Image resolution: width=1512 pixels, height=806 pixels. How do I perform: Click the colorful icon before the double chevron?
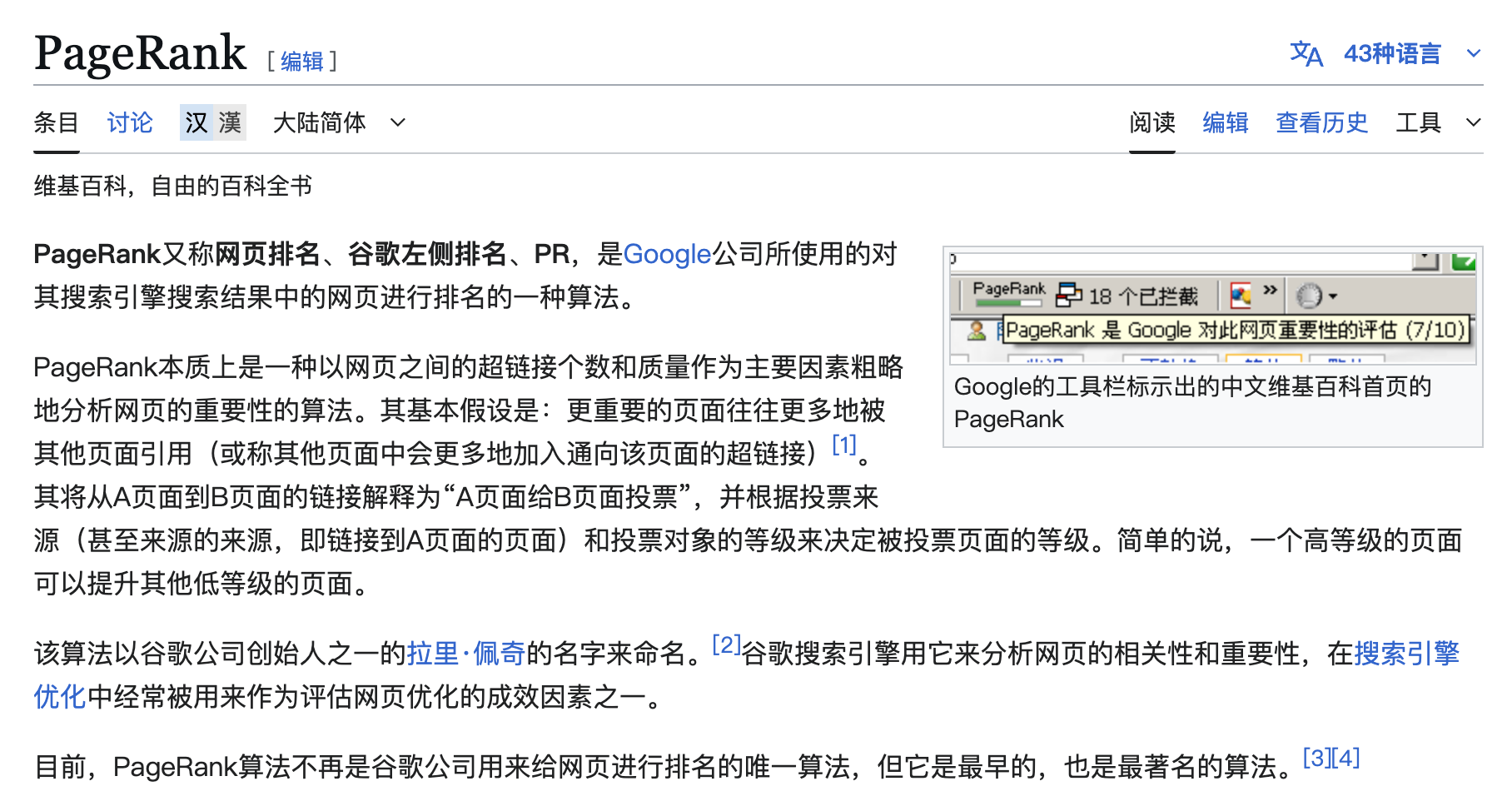pyautogui.click(x=1241, y=296)
